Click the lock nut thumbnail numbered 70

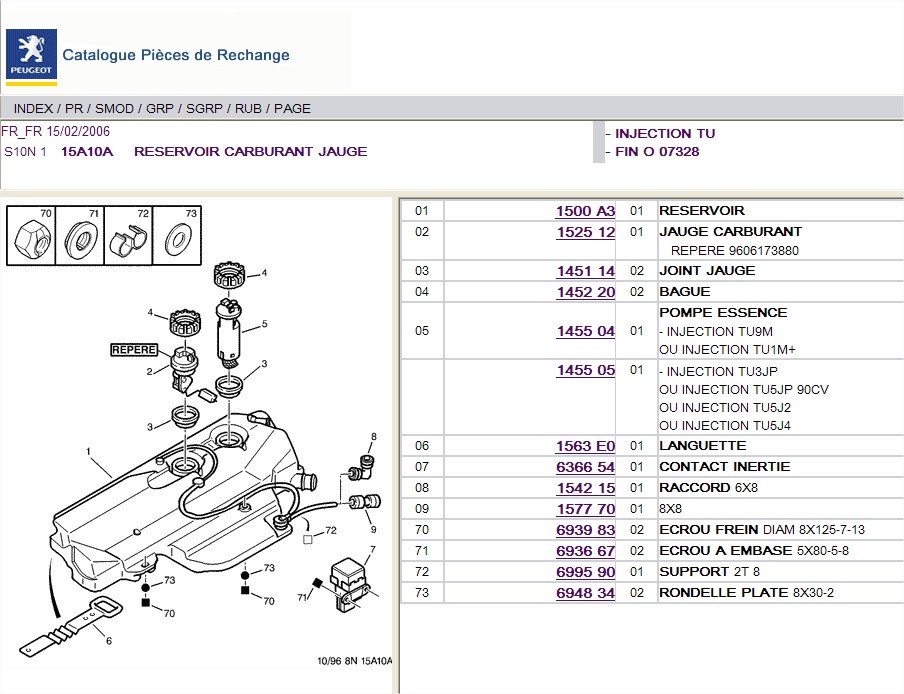pyautogui.click(x=29, y=239)
